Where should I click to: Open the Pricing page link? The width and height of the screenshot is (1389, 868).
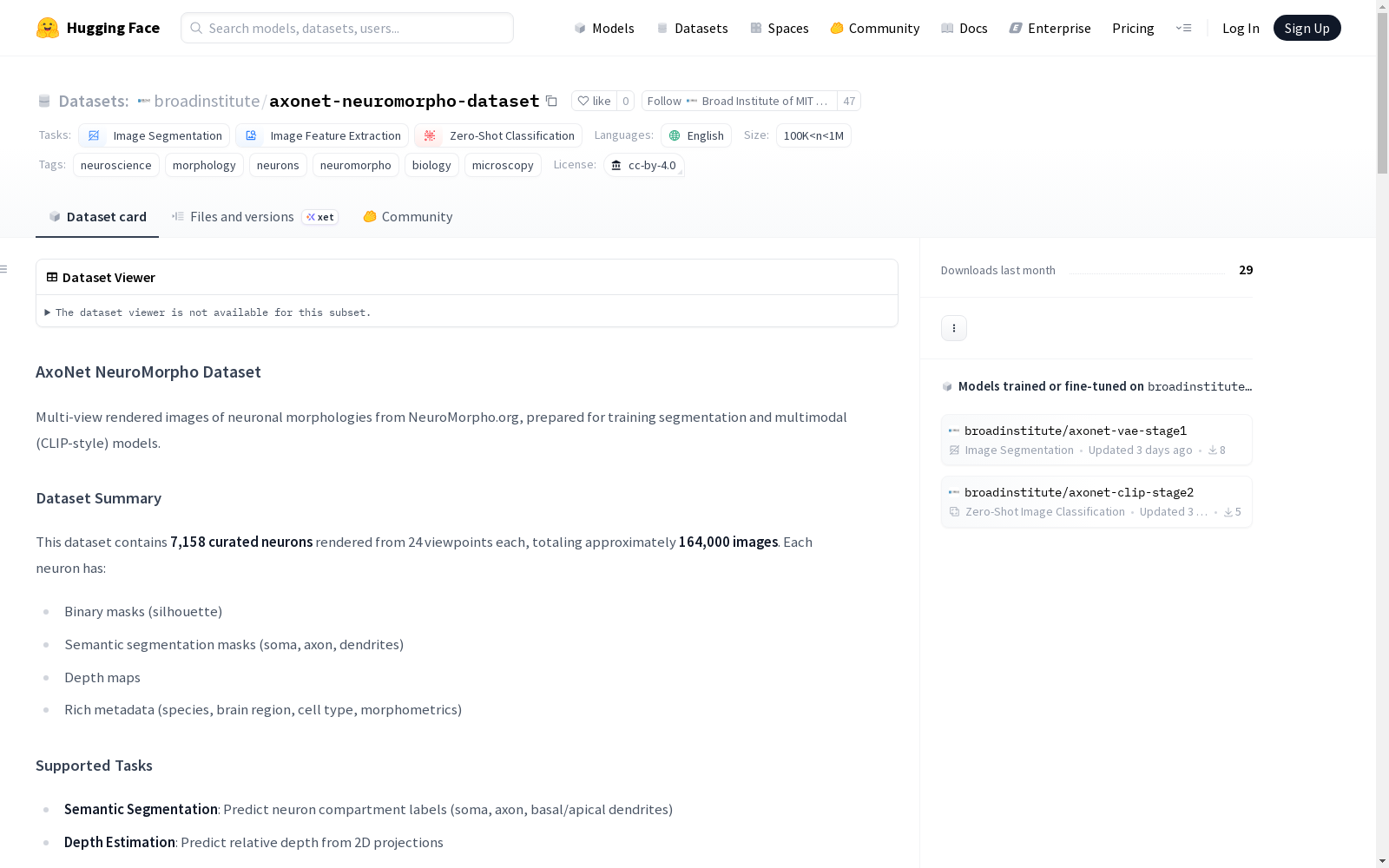pyautogui.click(x=1133, y=28)
